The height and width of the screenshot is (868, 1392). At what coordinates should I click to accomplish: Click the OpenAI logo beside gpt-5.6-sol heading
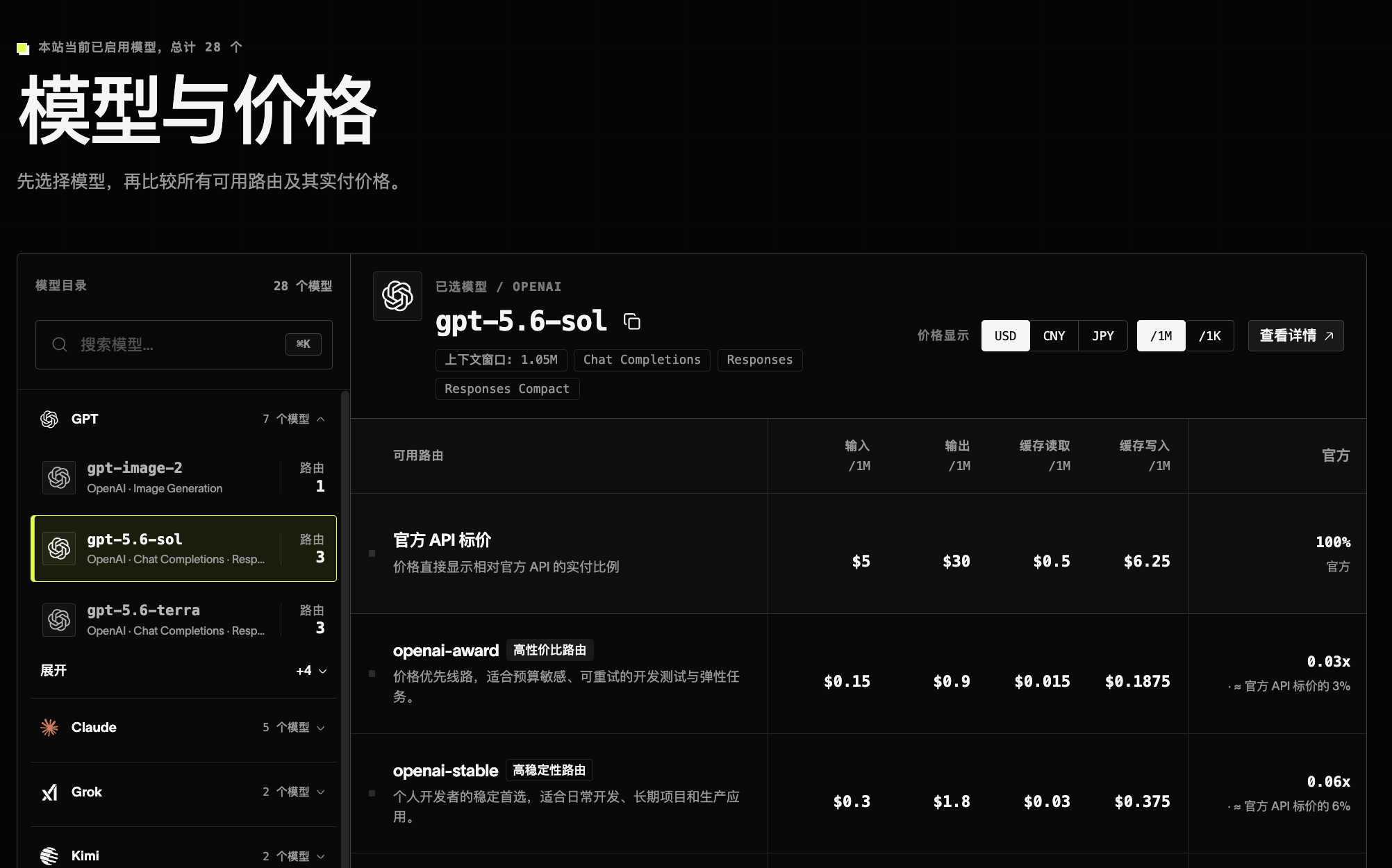click(x=397, y=296)
